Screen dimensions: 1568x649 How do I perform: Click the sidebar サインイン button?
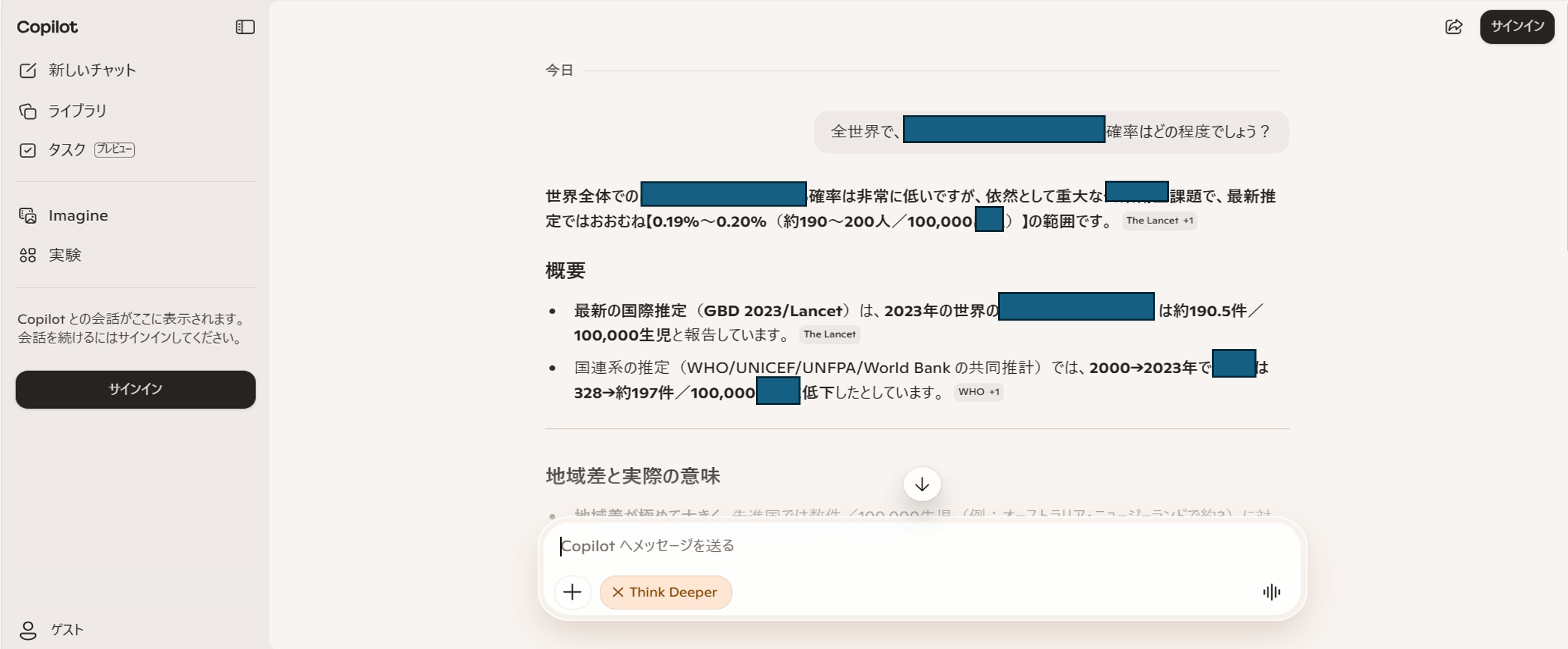(135, 389)
